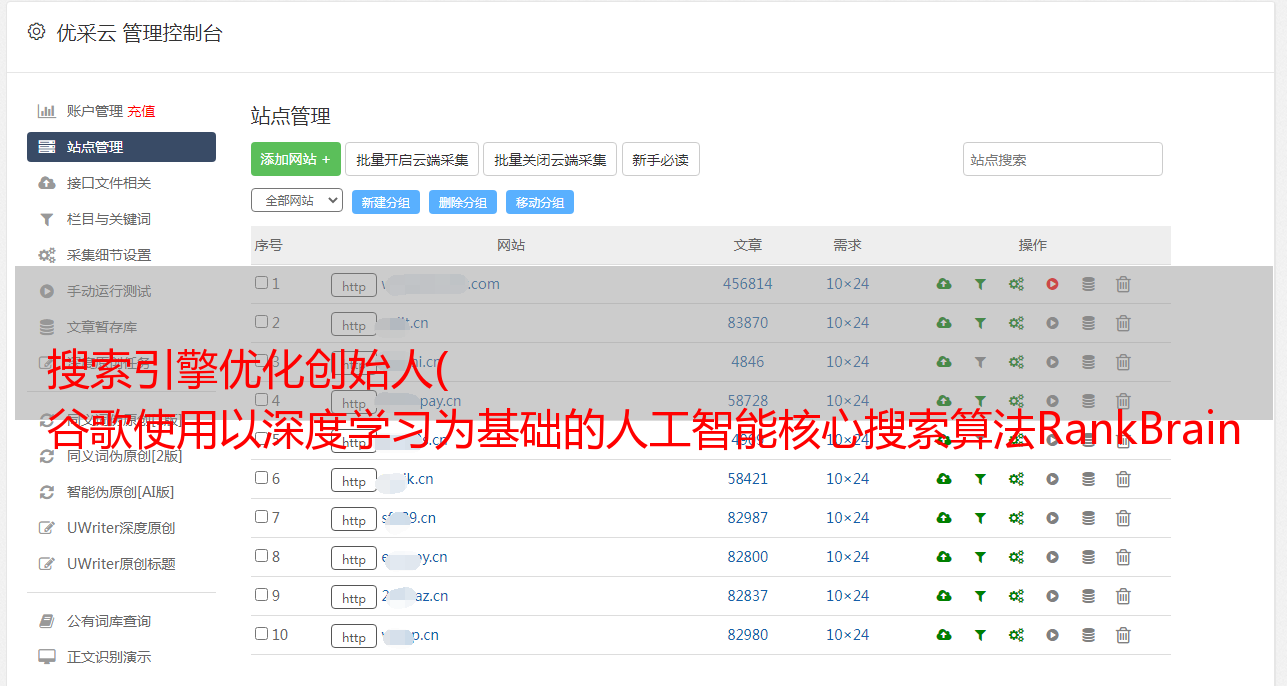Viewport: 1287px width, 686px height.
Task: Click the green filter funnel icon in row 8
Action: tap(980, 557)
